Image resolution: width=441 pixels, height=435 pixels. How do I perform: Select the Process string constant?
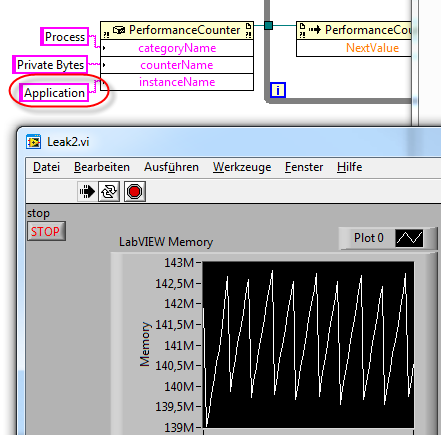click(65, 37)
